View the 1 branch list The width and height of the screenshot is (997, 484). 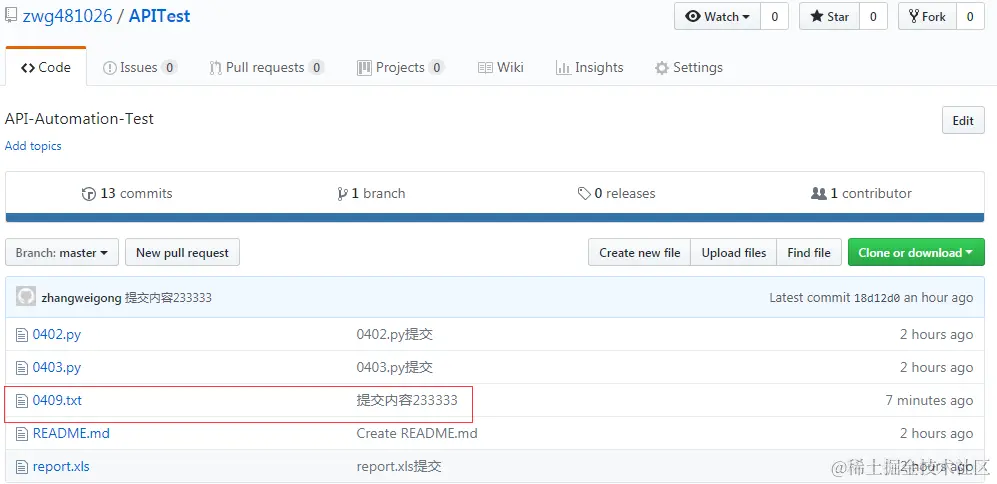click(x=371, y=193)
